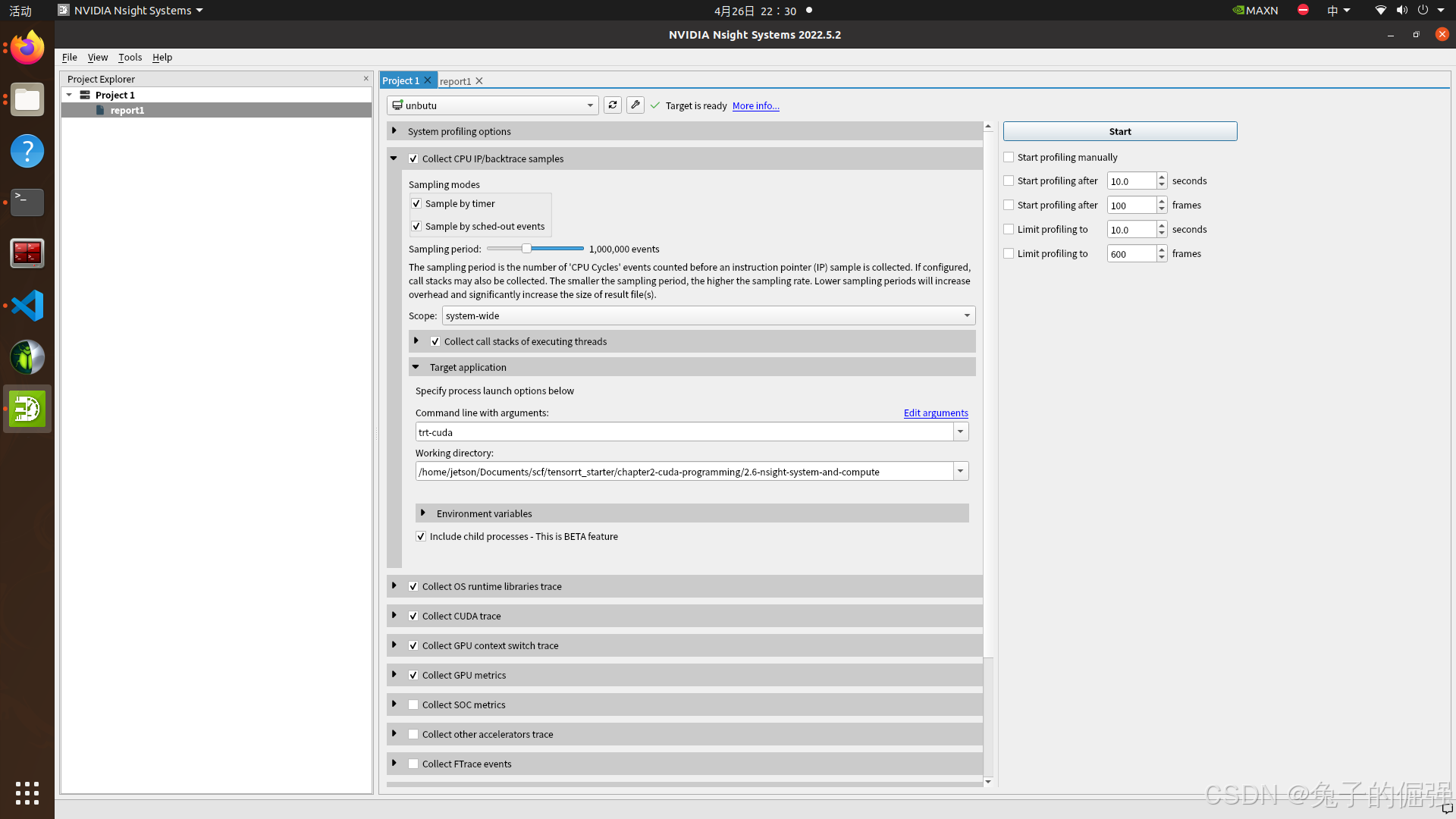Click the wrench configure target icon
This screenshot has width=1456, height=819.
coord(635,105)
